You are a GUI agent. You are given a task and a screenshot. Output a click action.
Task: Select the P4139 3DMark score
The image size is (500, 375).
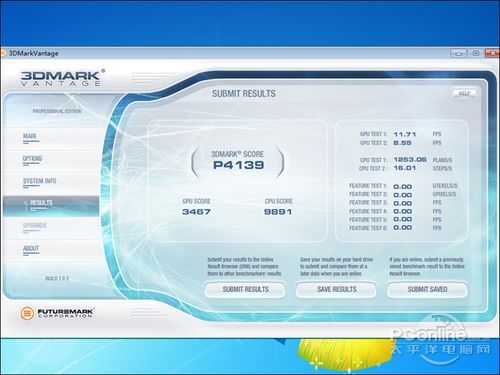point(239,165)
